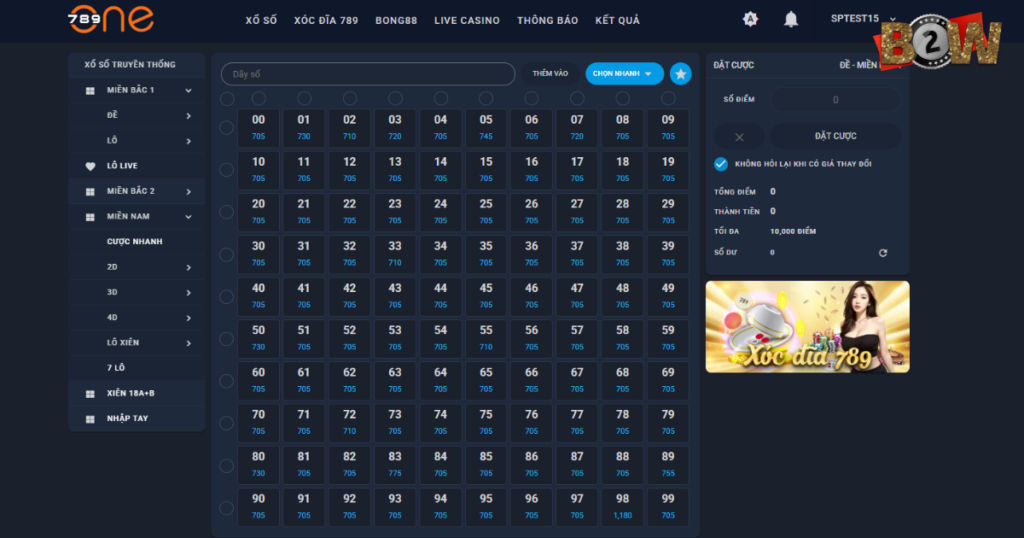Viewport: 1024px width, 538px height.
Task: Expand the Đề submenu
Action: 188,116
